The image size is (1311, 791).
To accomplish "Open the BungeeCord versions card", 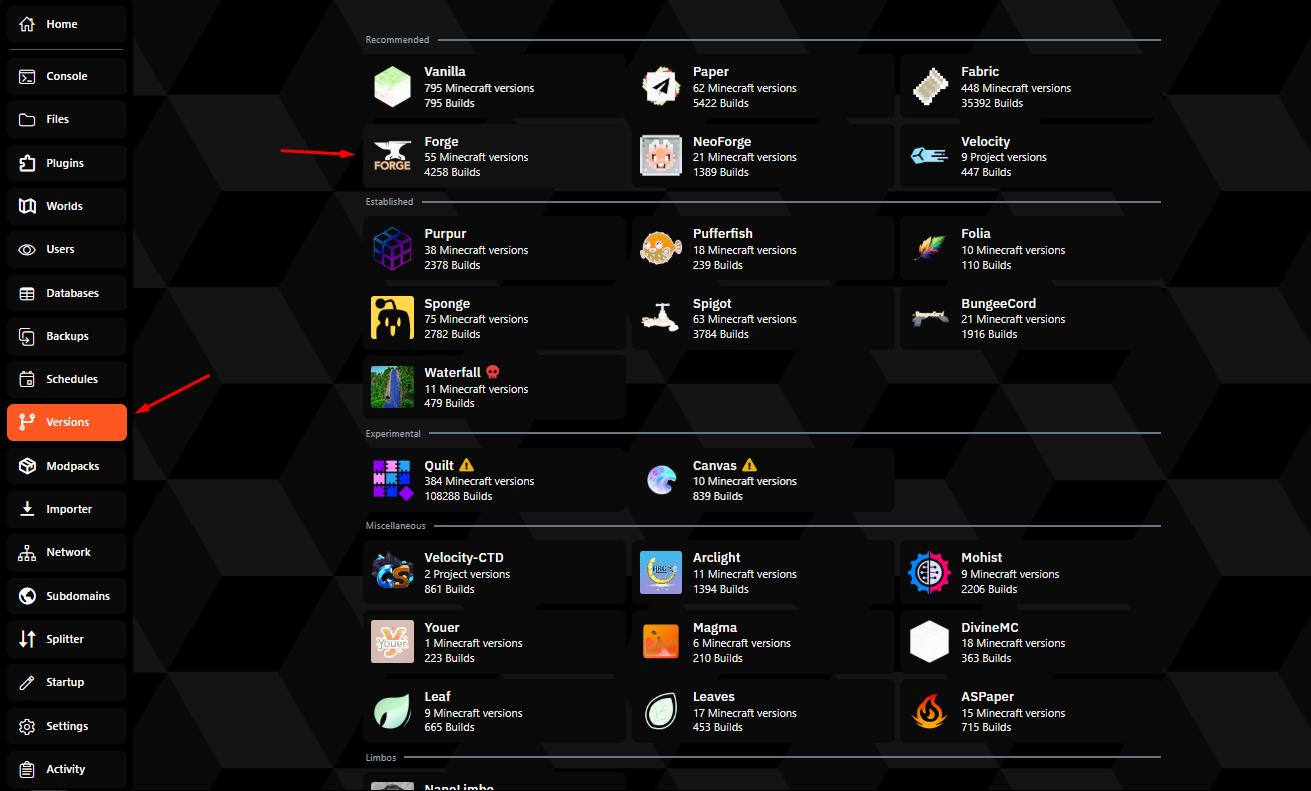I will 1030,318.
